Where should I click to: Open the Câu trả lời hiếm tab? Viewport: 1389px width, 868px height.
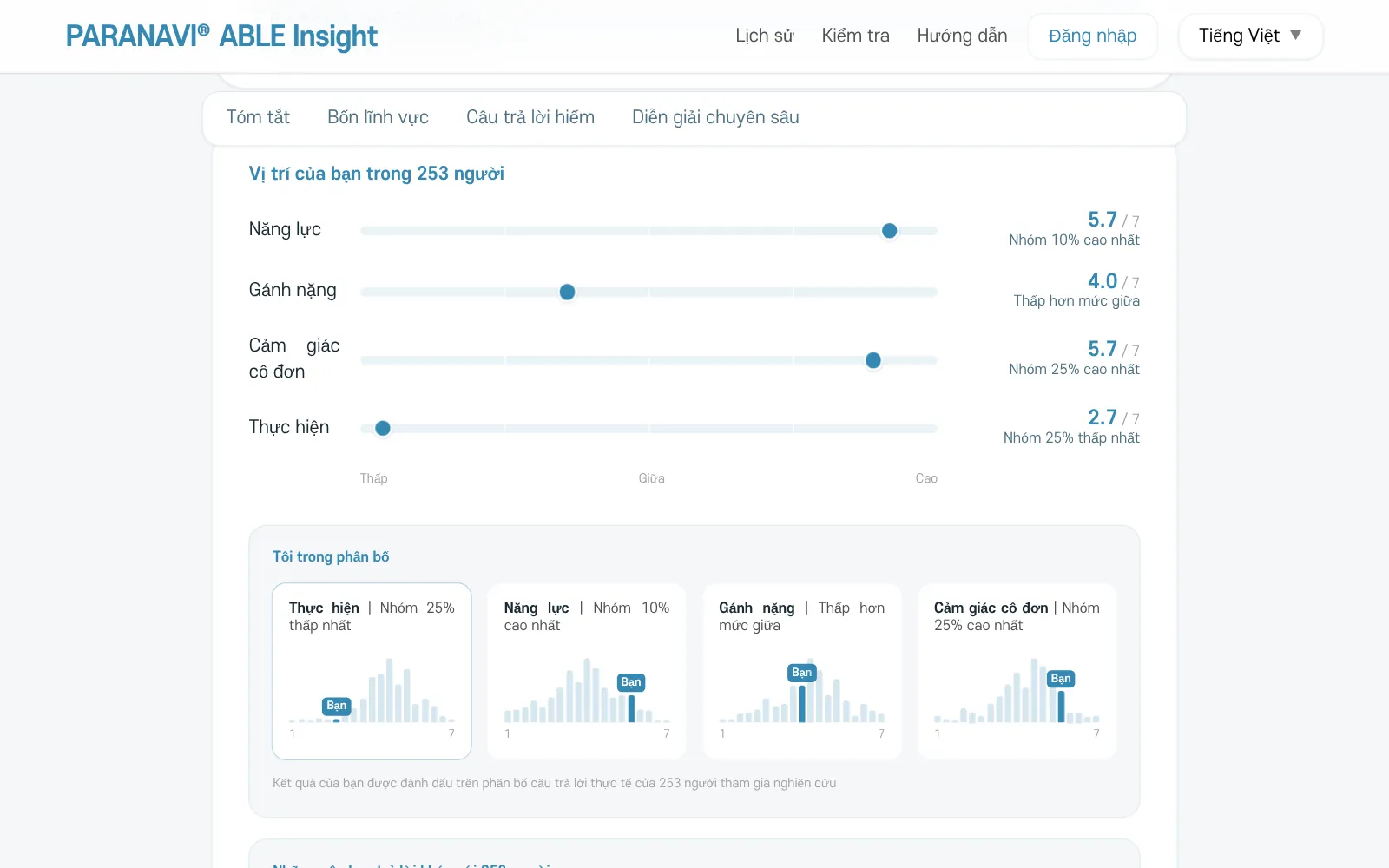click(530, 117)
